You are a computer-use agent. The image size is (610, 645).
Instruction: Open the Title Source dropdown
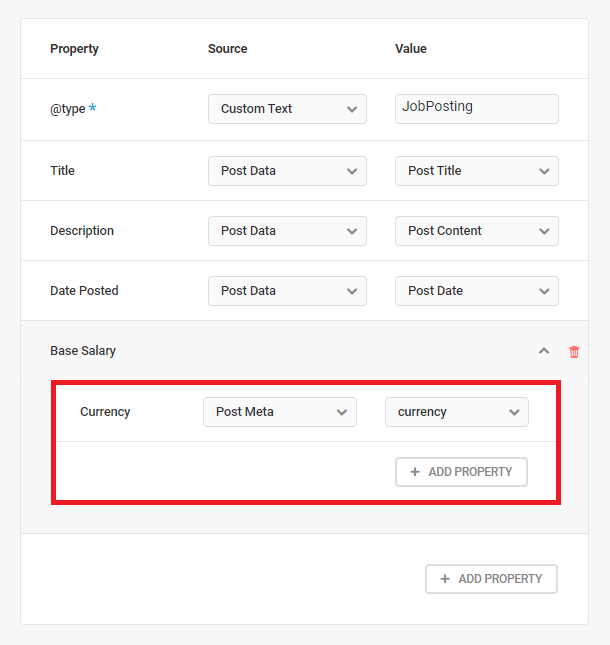(287, 171)
